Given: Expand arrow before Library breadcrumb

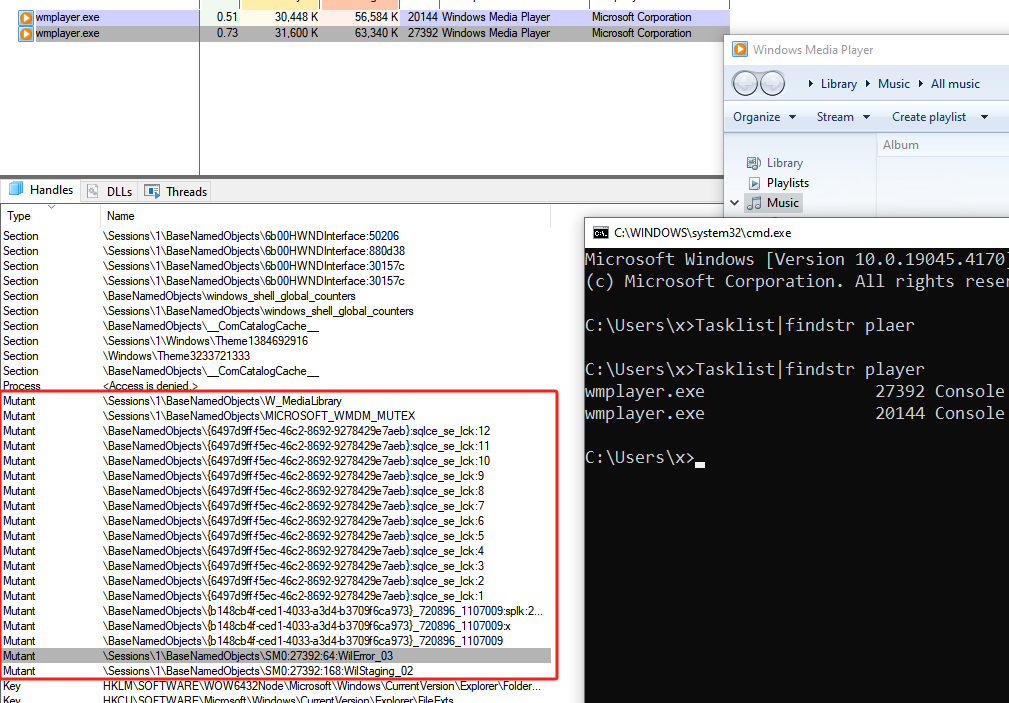Looking at the screenshot, I should coord(810,84).
